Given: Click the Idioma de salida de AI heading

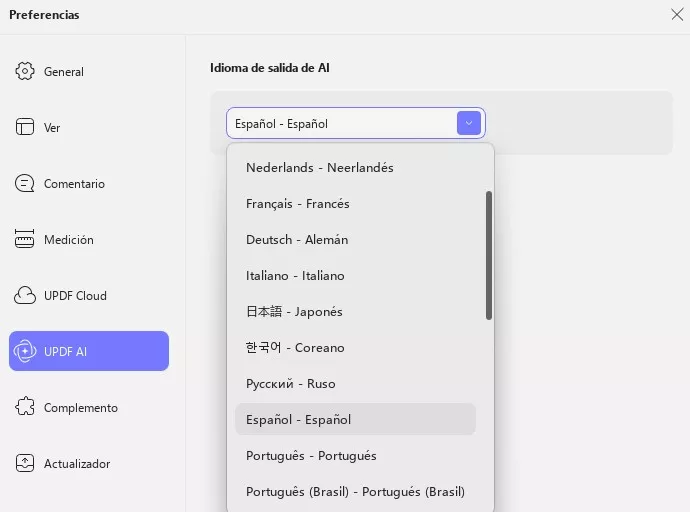Looking at the screenshot, I should coord(270,68).
